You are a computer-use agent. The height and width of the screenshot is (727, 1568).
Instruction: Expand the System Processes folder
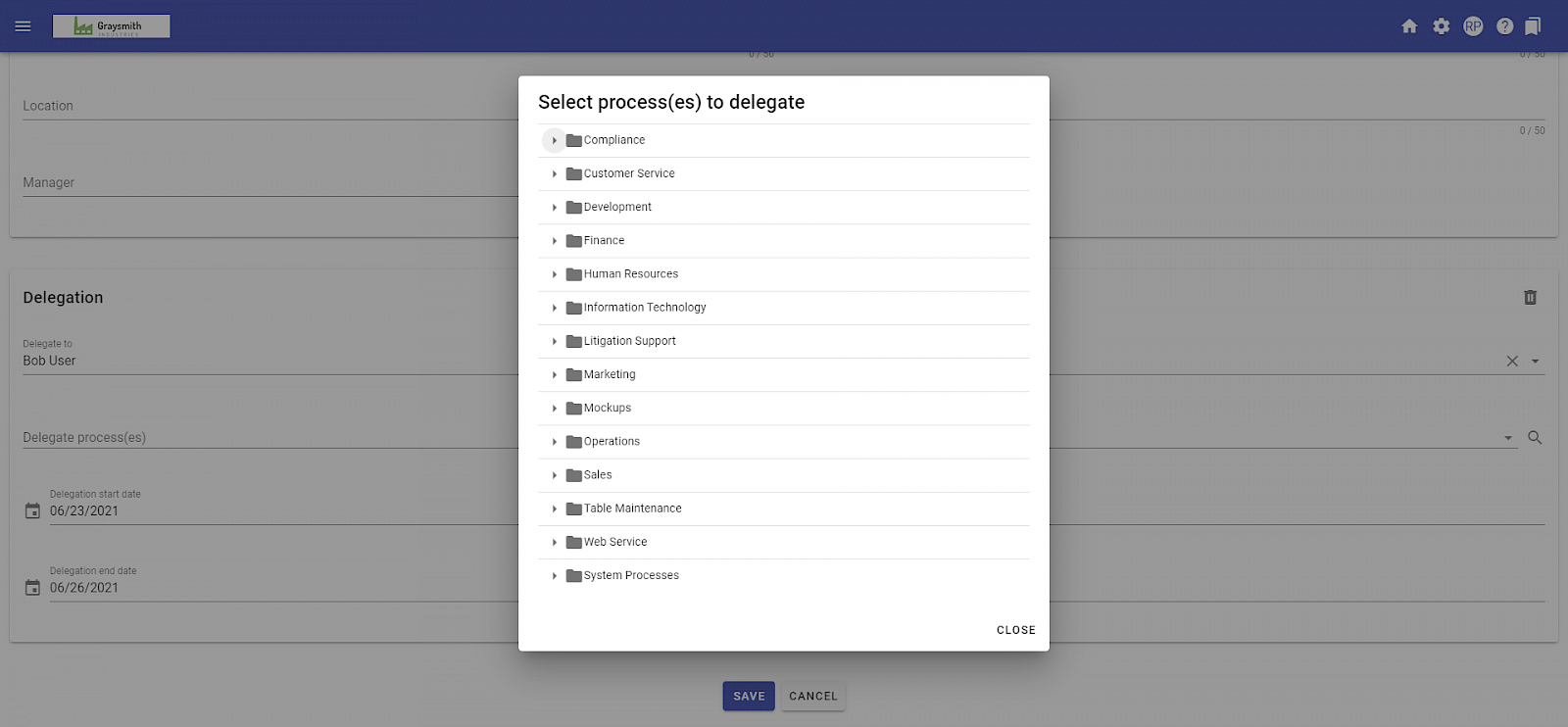(554, 575)
